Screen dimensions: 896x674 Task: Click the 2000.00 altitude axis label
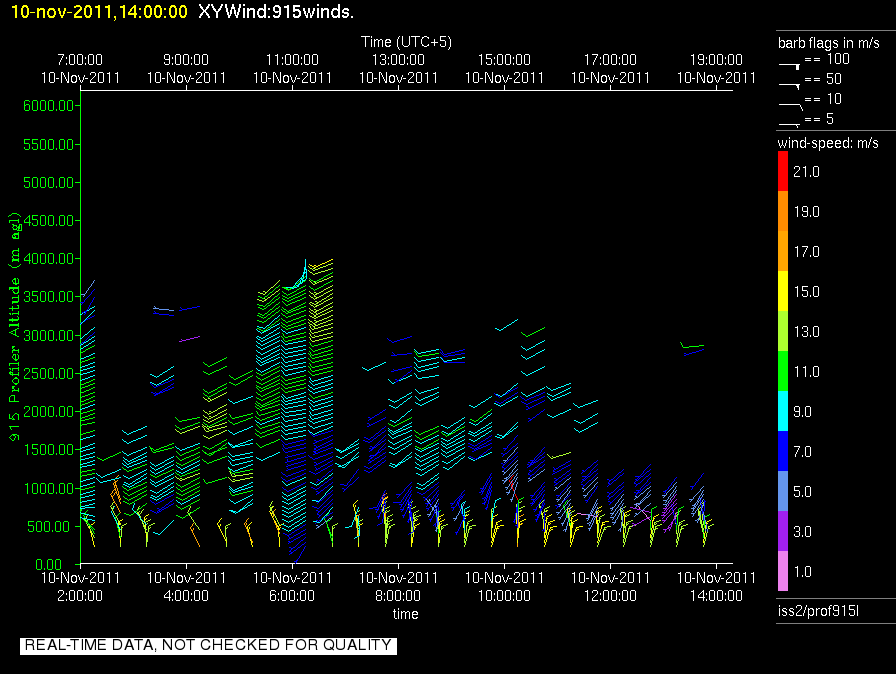pyautogui.click(x=49, y=411)
